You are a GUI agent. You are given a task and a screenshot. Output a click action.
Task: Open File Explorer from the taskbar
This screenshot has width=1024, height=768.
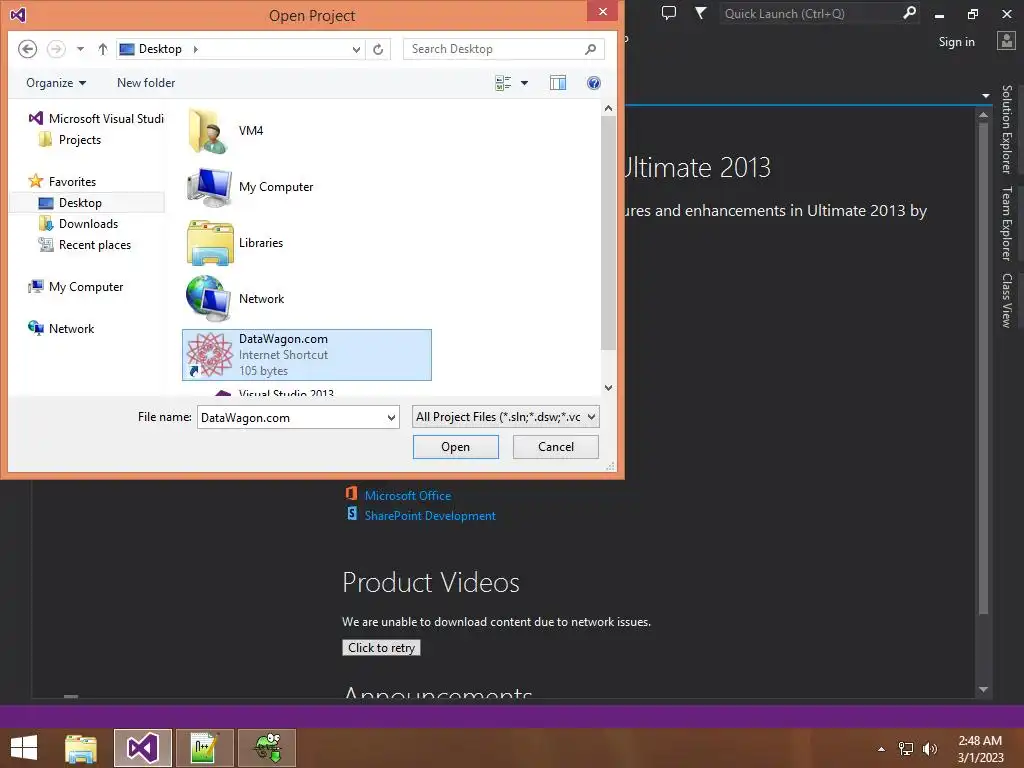[81, 748]
